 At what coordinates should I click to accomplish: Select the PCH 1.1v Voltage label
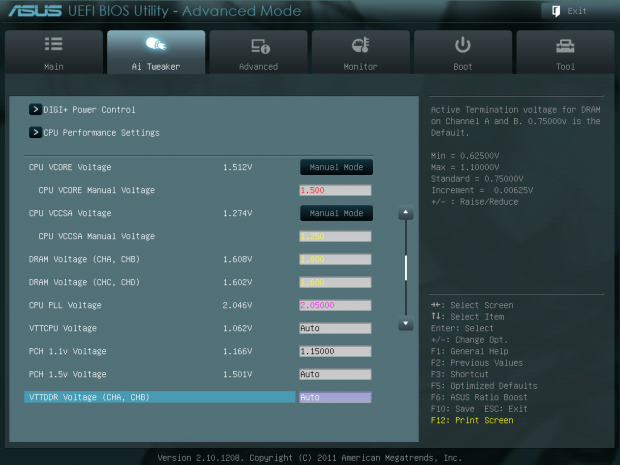click(x=68, y=351)
